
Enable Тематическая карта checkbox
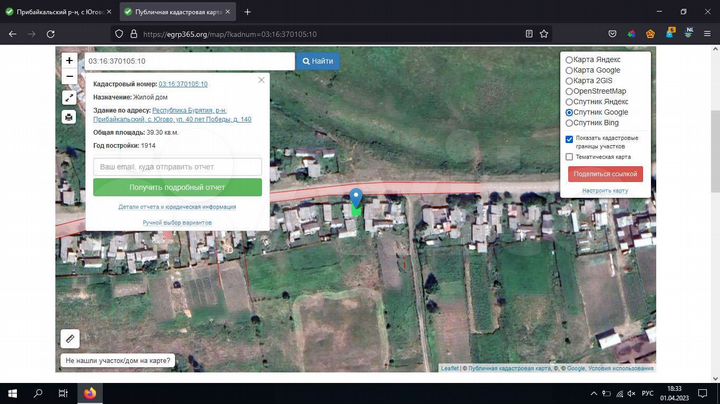[569, 157]
